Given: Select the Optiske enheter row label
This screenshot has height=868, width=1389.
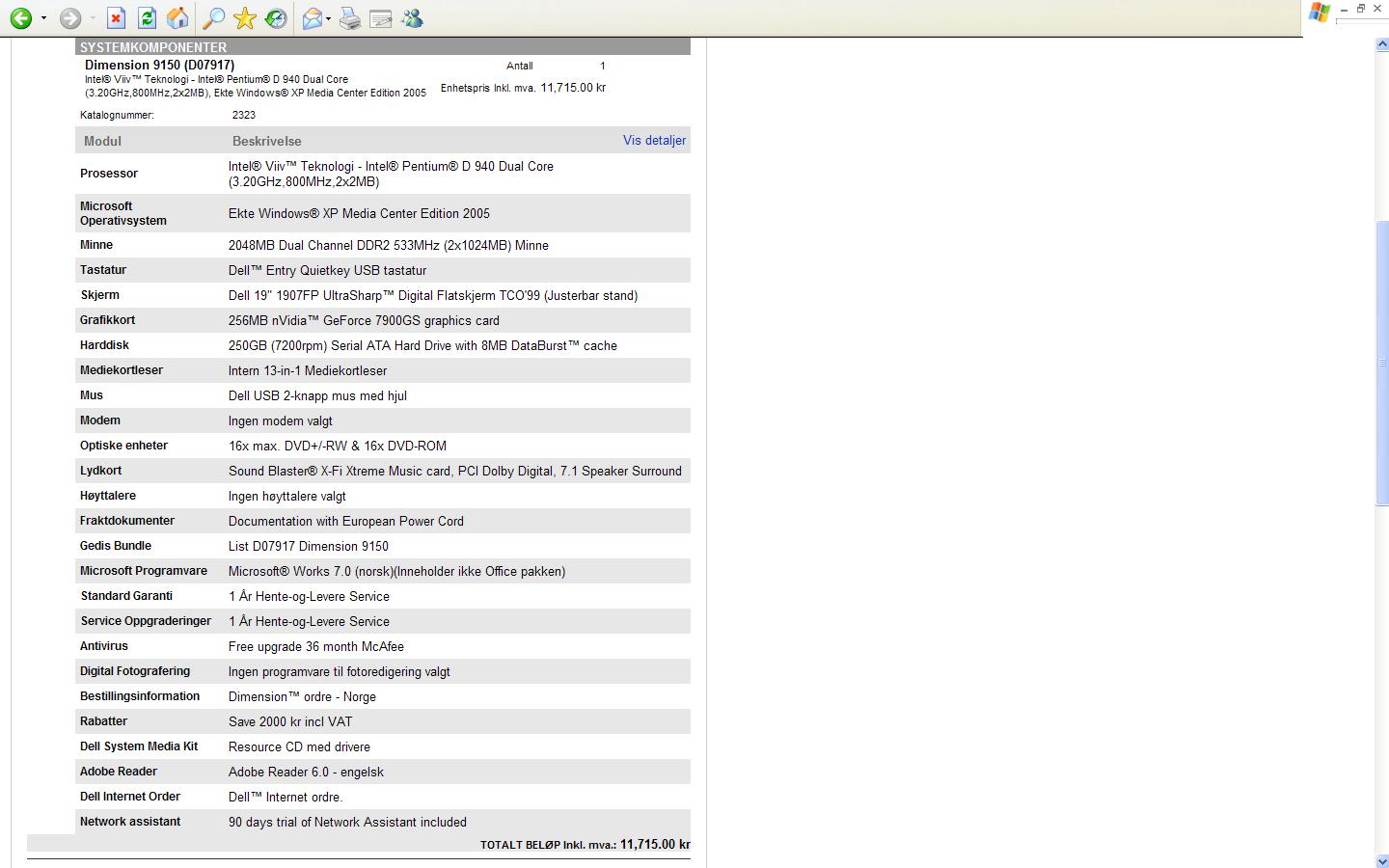Looking at the screenshot, I should [123, 446].
